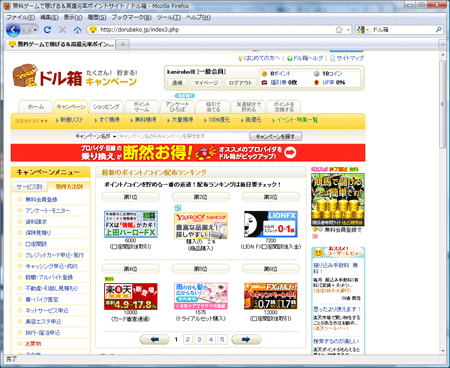Open the 履歴 menu
This screenshot has width=450, height=368.
(x=97, y=17)
